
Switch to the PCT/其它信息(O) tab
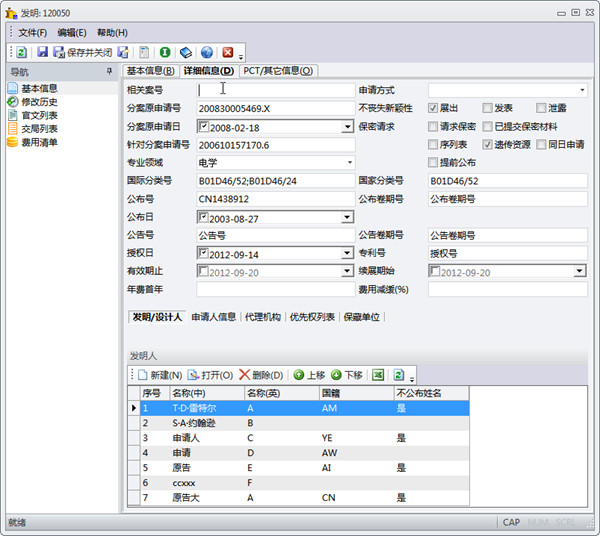tap(278, 71)
